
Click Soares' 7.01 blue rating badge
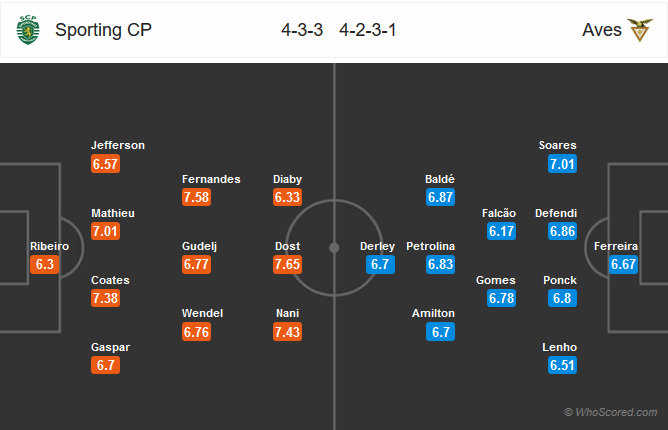point(562,164)
